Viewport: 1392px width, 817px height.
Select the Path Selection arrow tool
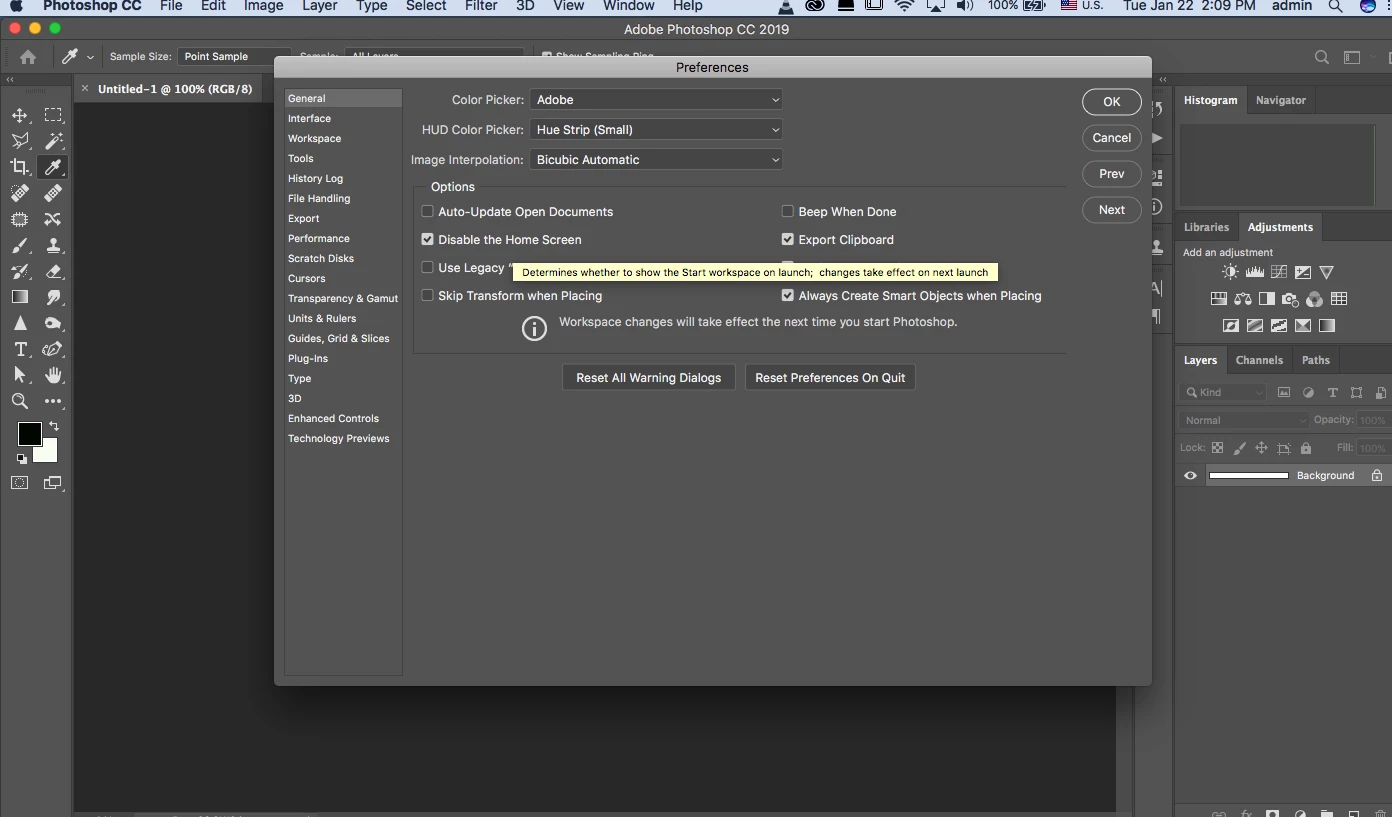[20, 375]
